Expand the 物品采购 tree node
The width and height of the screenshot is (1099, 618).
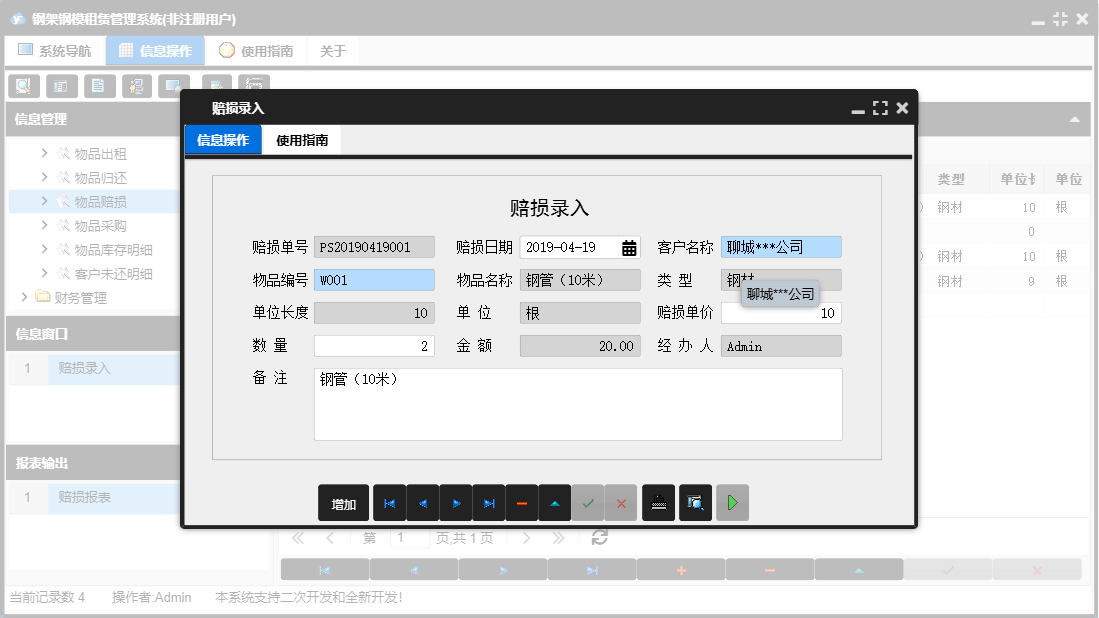pyautogui.click(x=45, y=224)
